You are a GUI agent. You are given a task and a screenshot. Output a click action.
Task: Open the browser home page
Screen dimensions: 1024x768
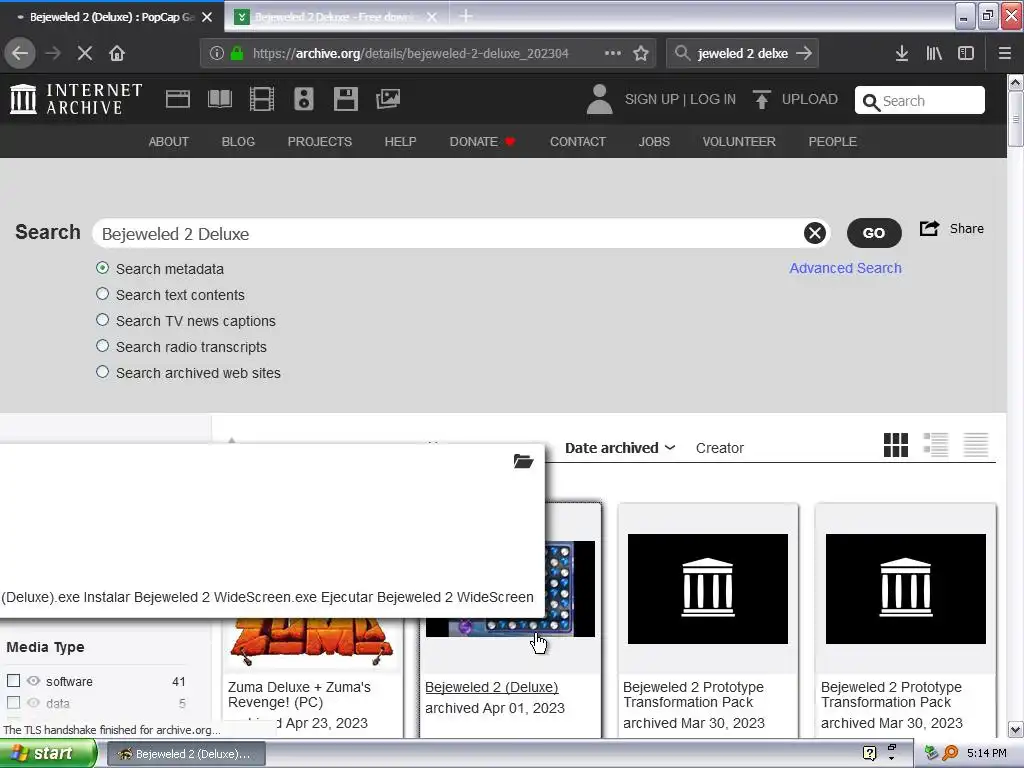117,53
